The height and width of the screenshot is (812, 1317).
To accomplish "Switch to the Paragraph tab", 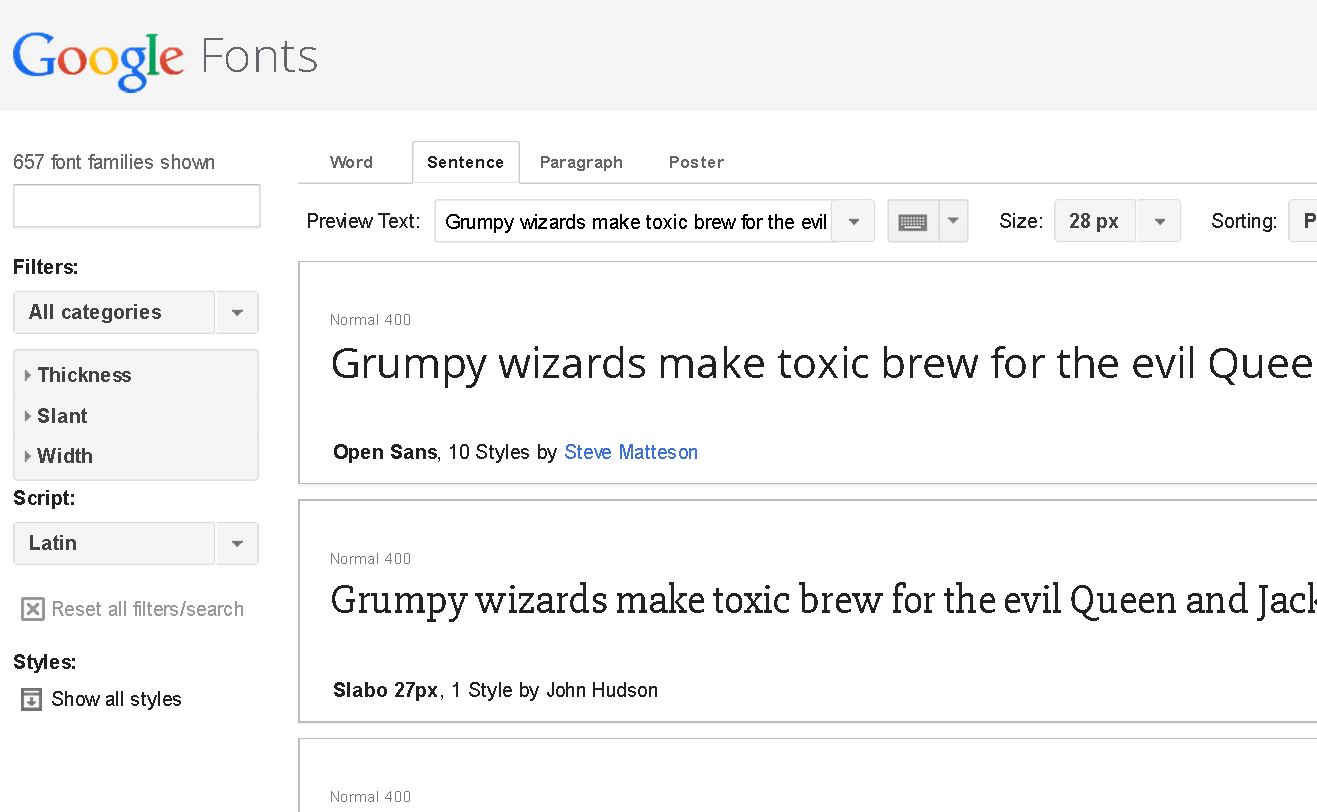I will click(x=581, y=162).
